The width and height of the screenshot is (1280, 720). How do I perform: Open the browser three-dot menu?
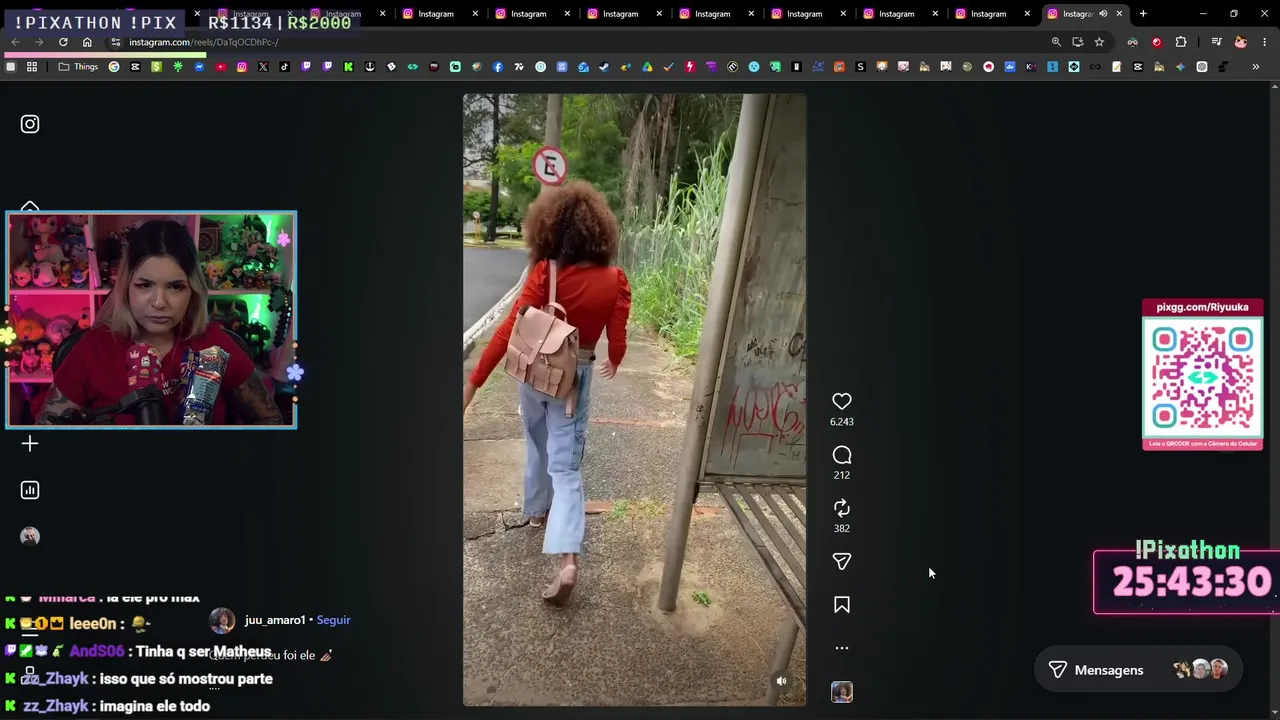[x=1265, y=42]
